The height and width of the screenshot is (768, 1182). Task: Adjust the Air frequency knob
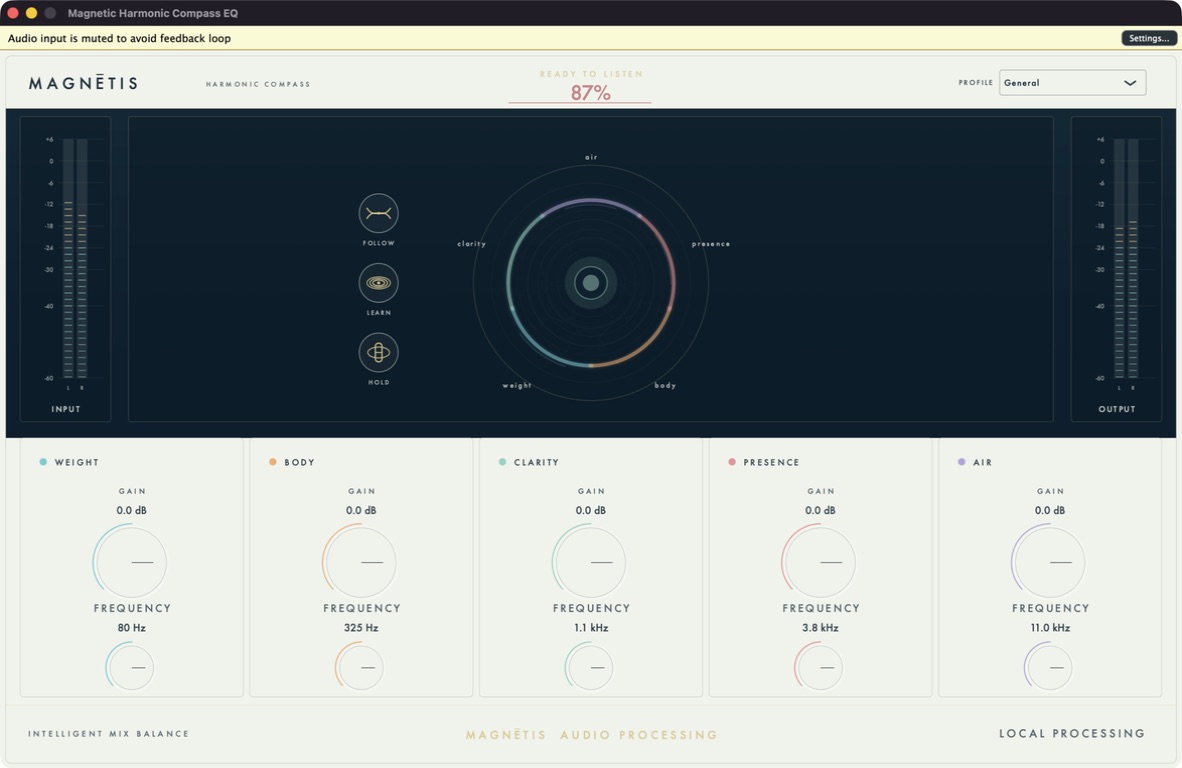(1049, 667)
